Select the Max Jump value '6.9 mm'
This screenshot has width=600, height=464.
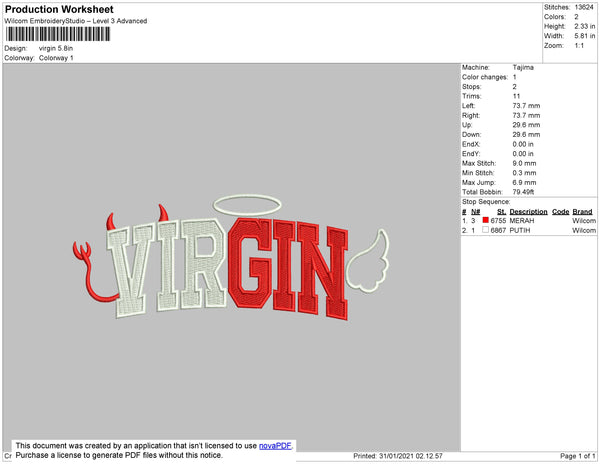524,182
